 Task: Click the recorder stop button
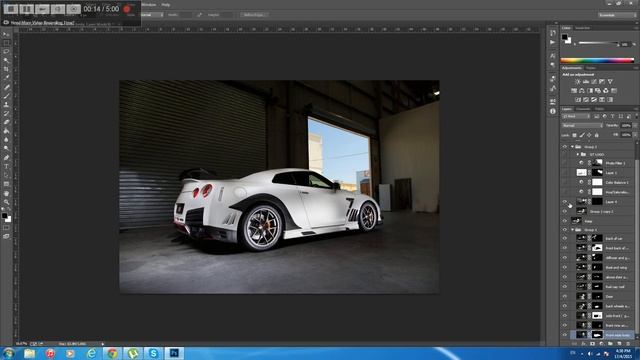(11, 9)
